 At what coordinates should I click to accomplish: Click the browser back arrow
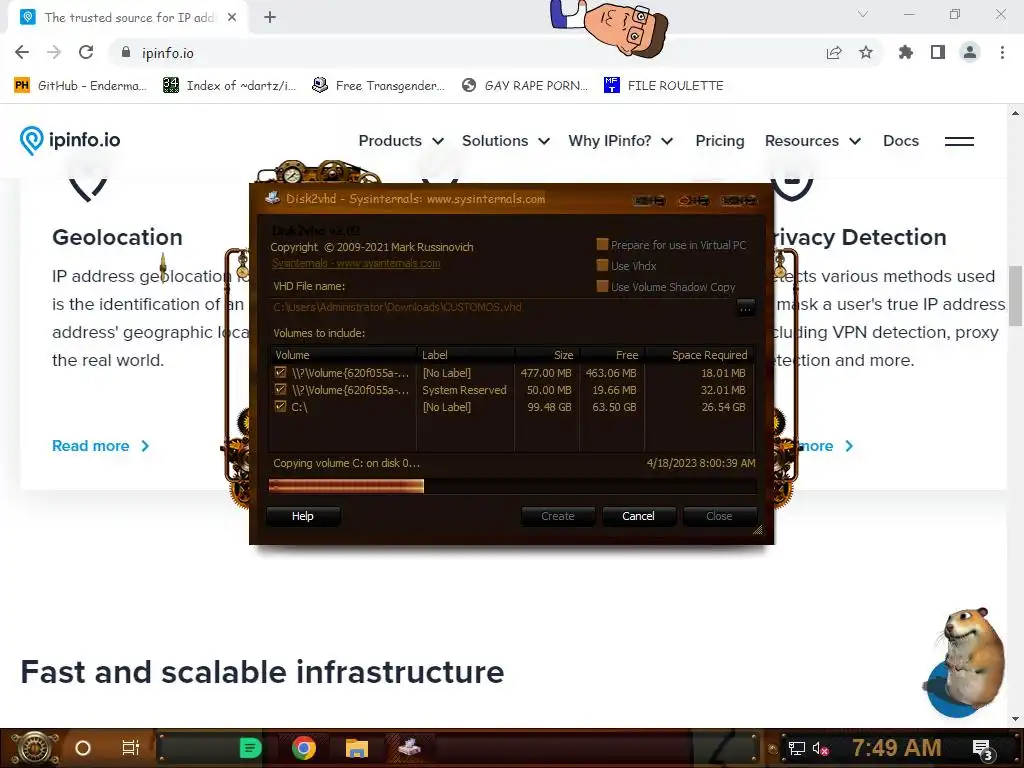coord(22,52)
